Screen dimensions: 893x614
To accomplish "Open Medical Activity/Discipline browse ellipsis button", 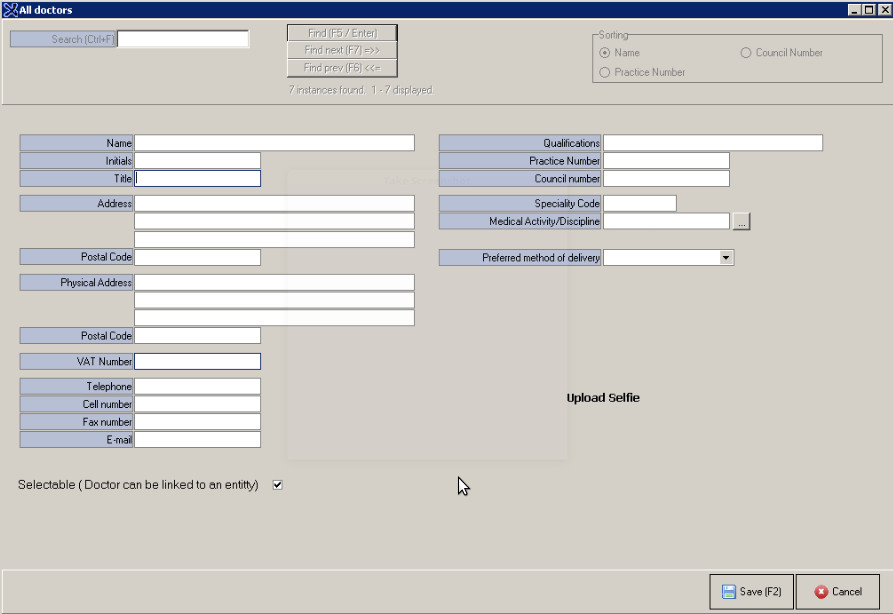I will (741, 222).
